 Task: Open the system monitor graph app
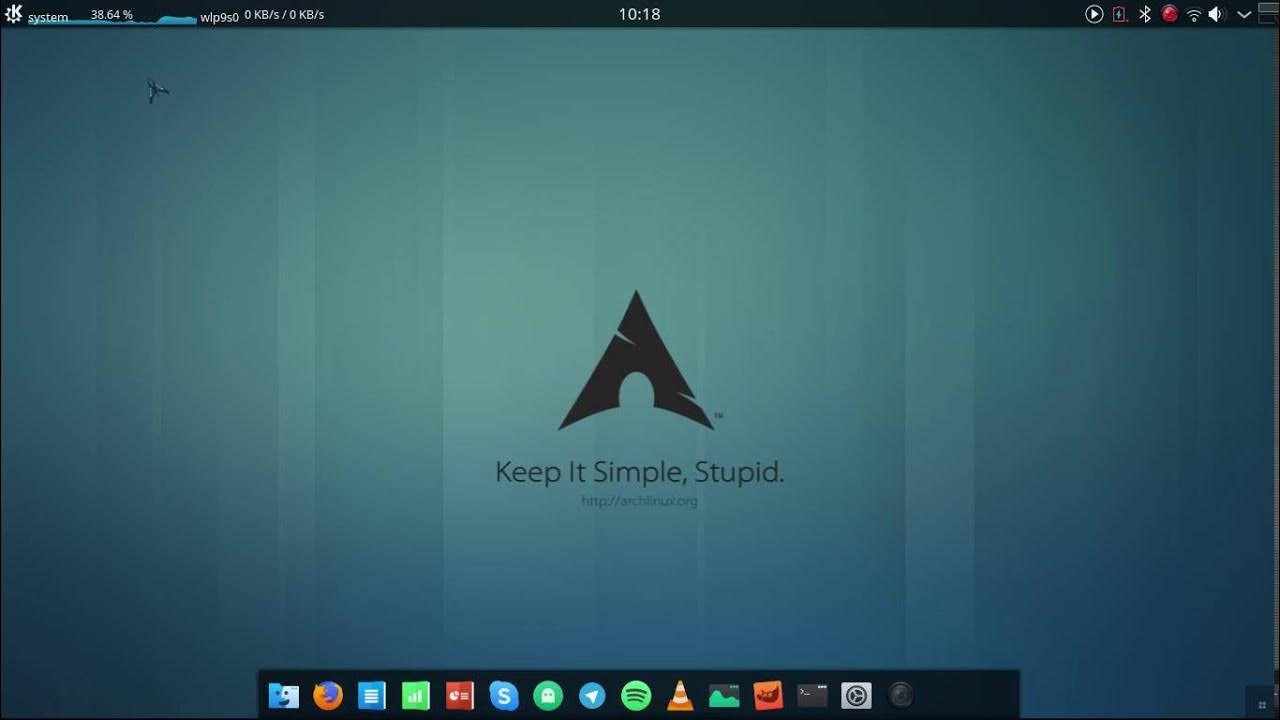(x=724, y=695)
